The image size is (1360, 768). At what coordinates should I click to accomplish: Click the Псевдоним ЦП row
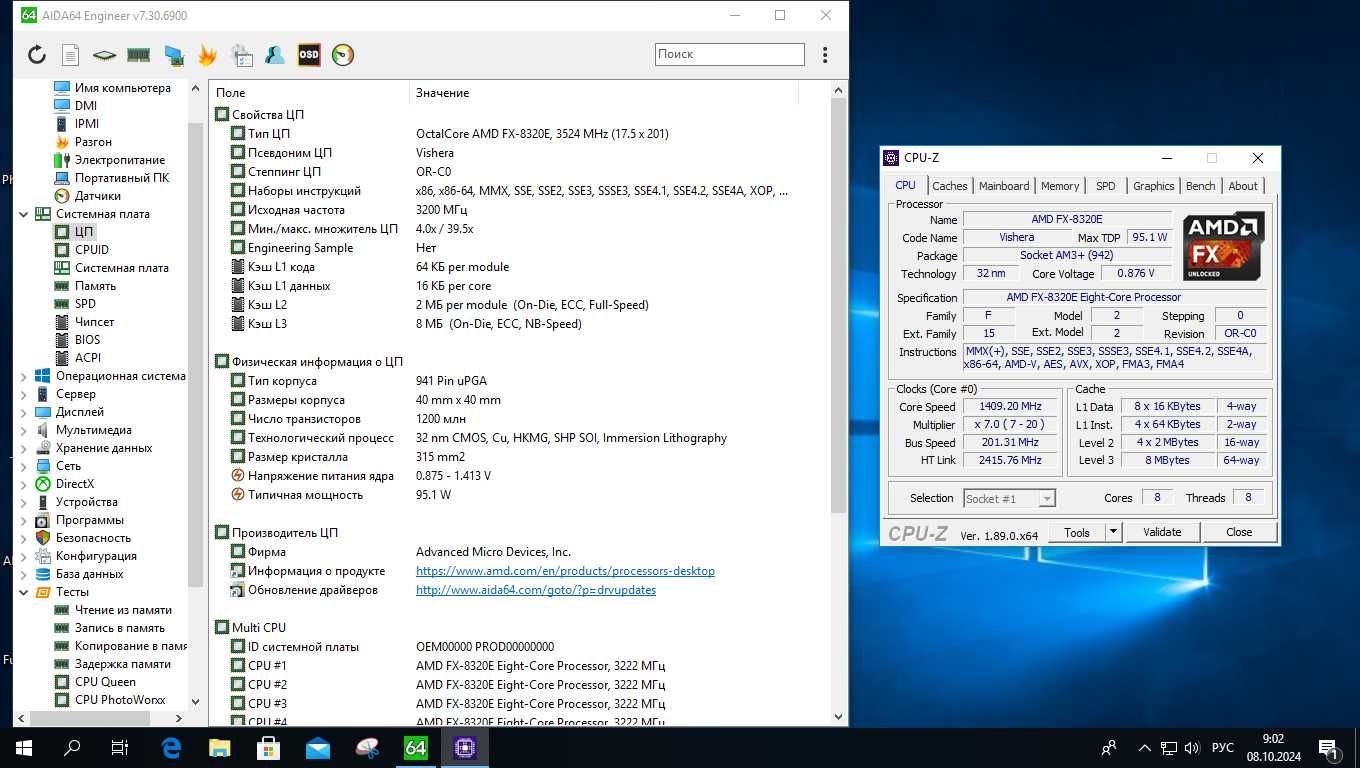[520, 153]
